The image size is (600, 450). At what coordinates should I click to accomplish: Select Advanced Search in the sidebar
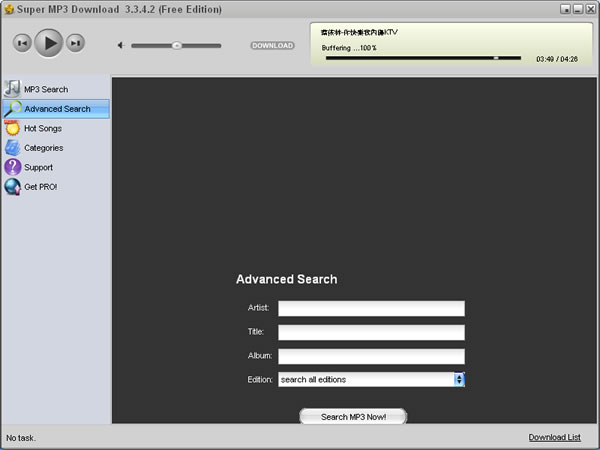[56, 109]
